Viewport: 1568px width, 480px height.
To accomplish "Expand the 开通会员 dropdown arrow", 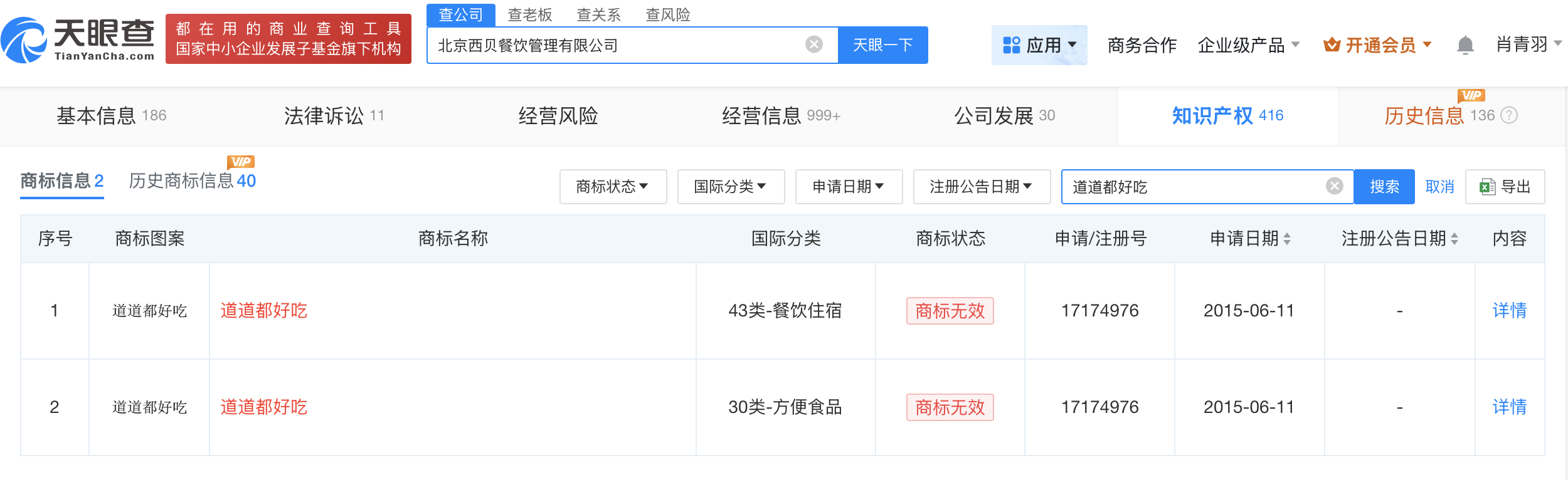I will point(1427,44).
